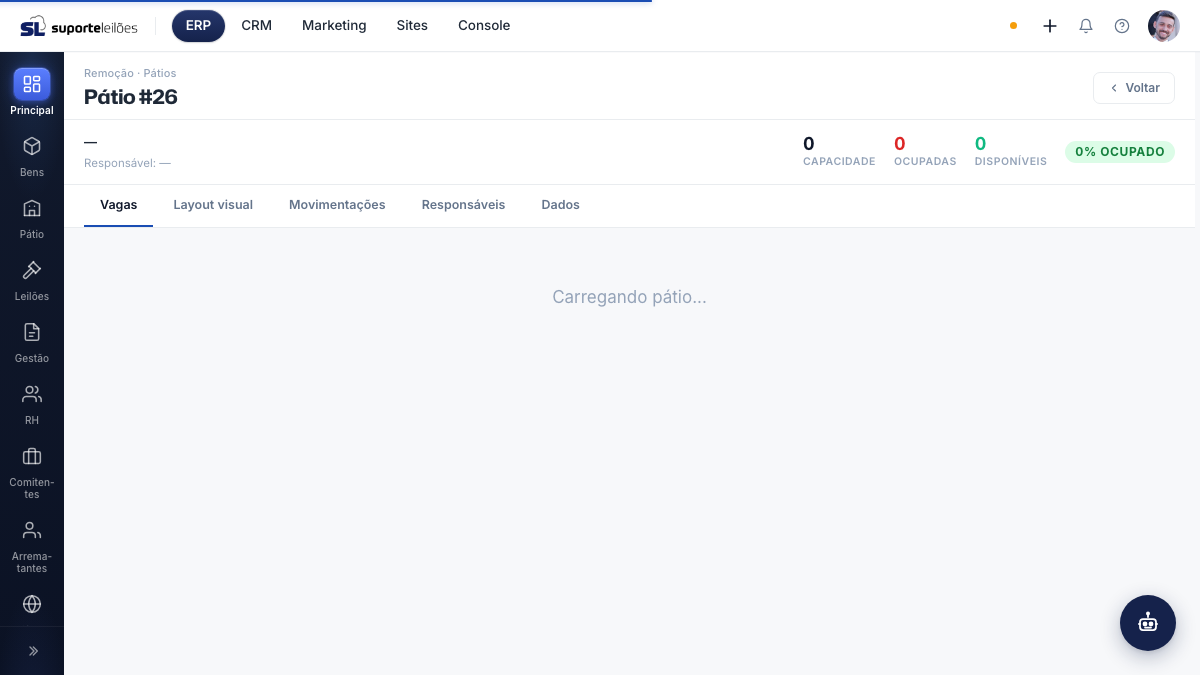Go to Pátio in the sidebar
The height and width of the screenshot is (675, 1200).
pos(32,217)
